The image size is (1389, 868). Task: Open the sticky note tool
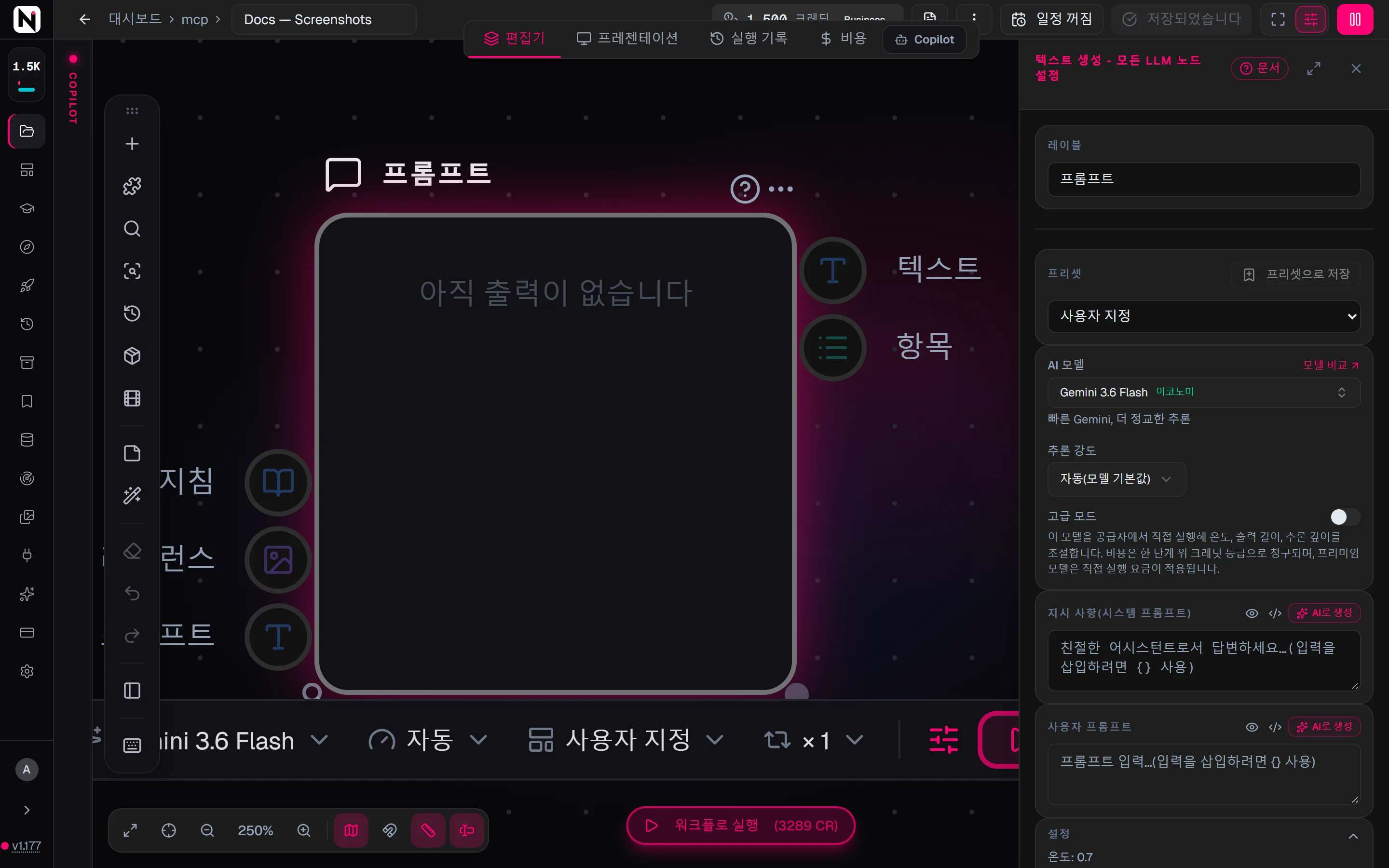pyautogui.click(x=132, y=453)
